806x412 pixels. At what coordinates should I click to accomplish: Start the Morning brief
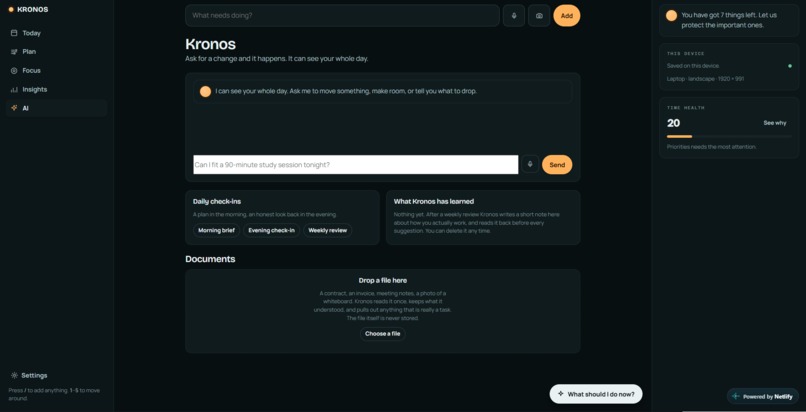216,230
